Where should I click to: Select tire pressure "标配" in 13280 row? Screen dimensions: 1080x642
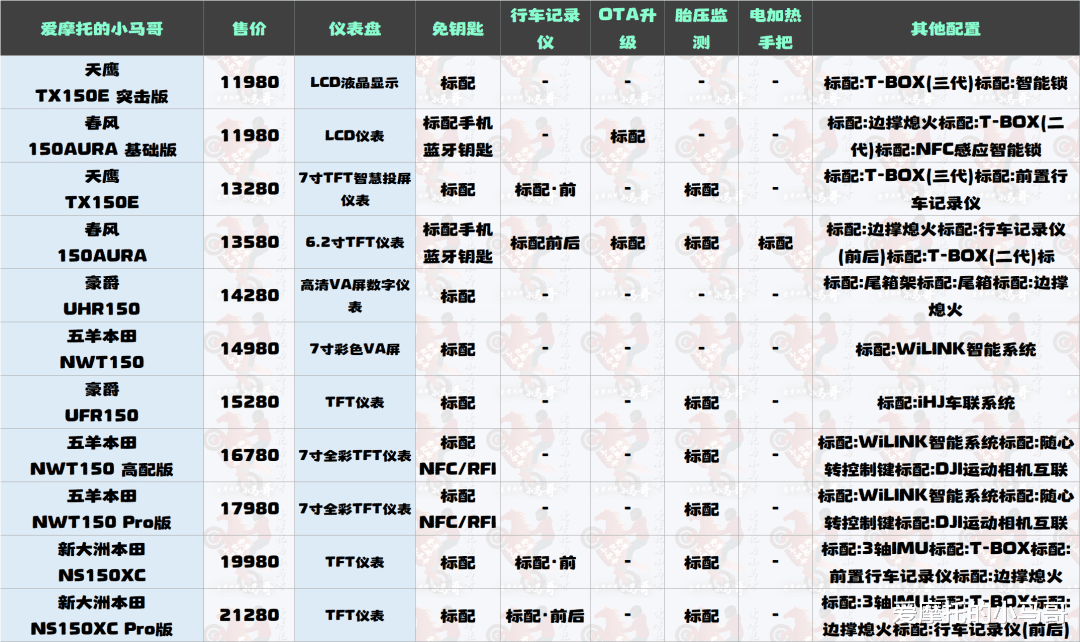(701, 189)
